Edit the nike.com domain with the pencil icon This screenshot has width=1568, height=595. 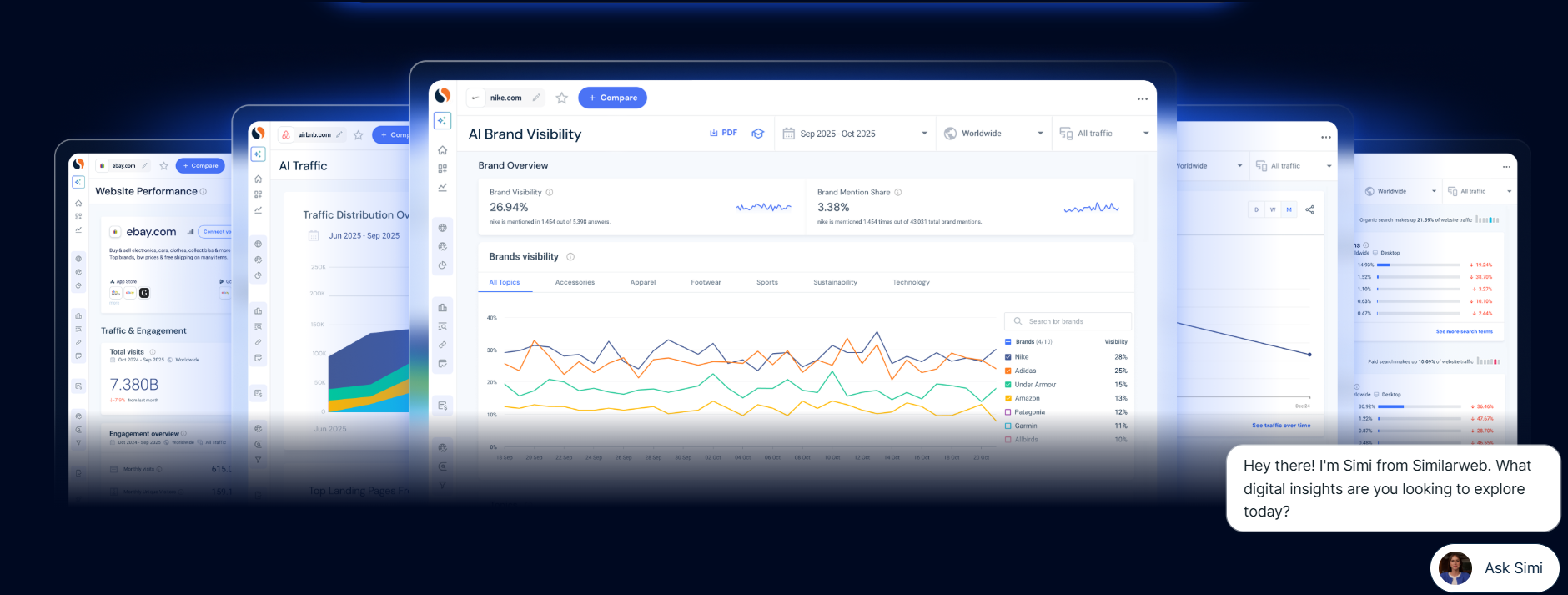pyautogui.click(x=536, y=98)
